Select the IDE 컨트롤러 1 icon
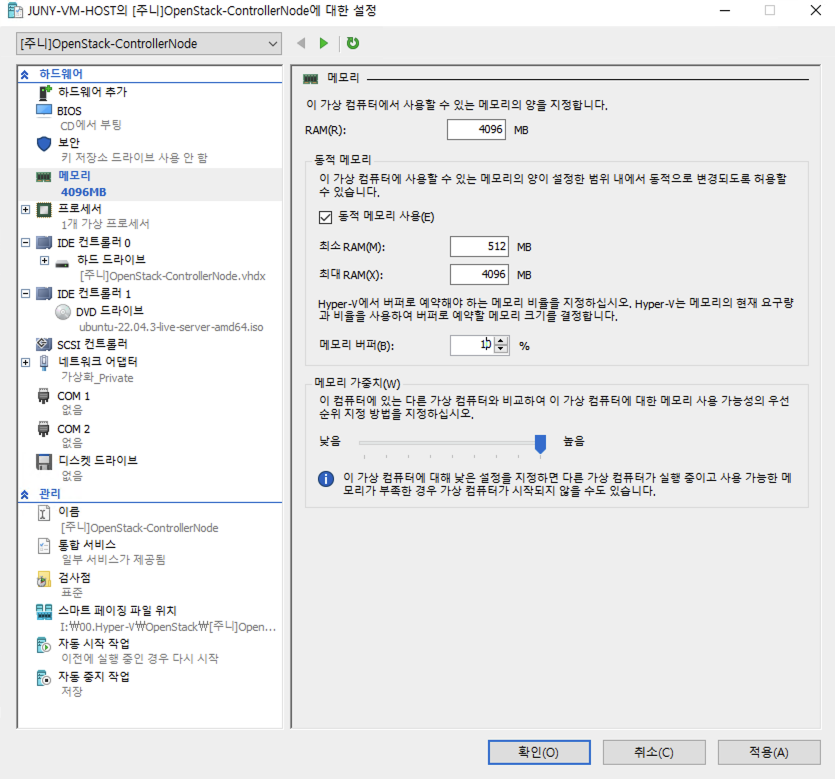Image resolution: width=835 pixels, height=779 pixels. tap(44, 293)
